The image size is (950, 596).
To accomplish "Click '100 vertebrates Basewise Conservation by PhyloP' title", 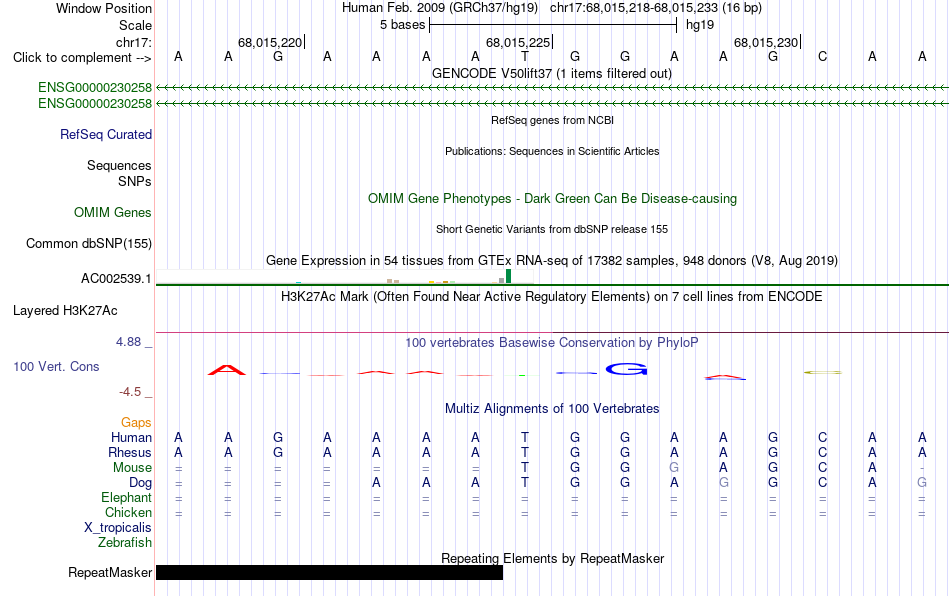I will [552, 342].
